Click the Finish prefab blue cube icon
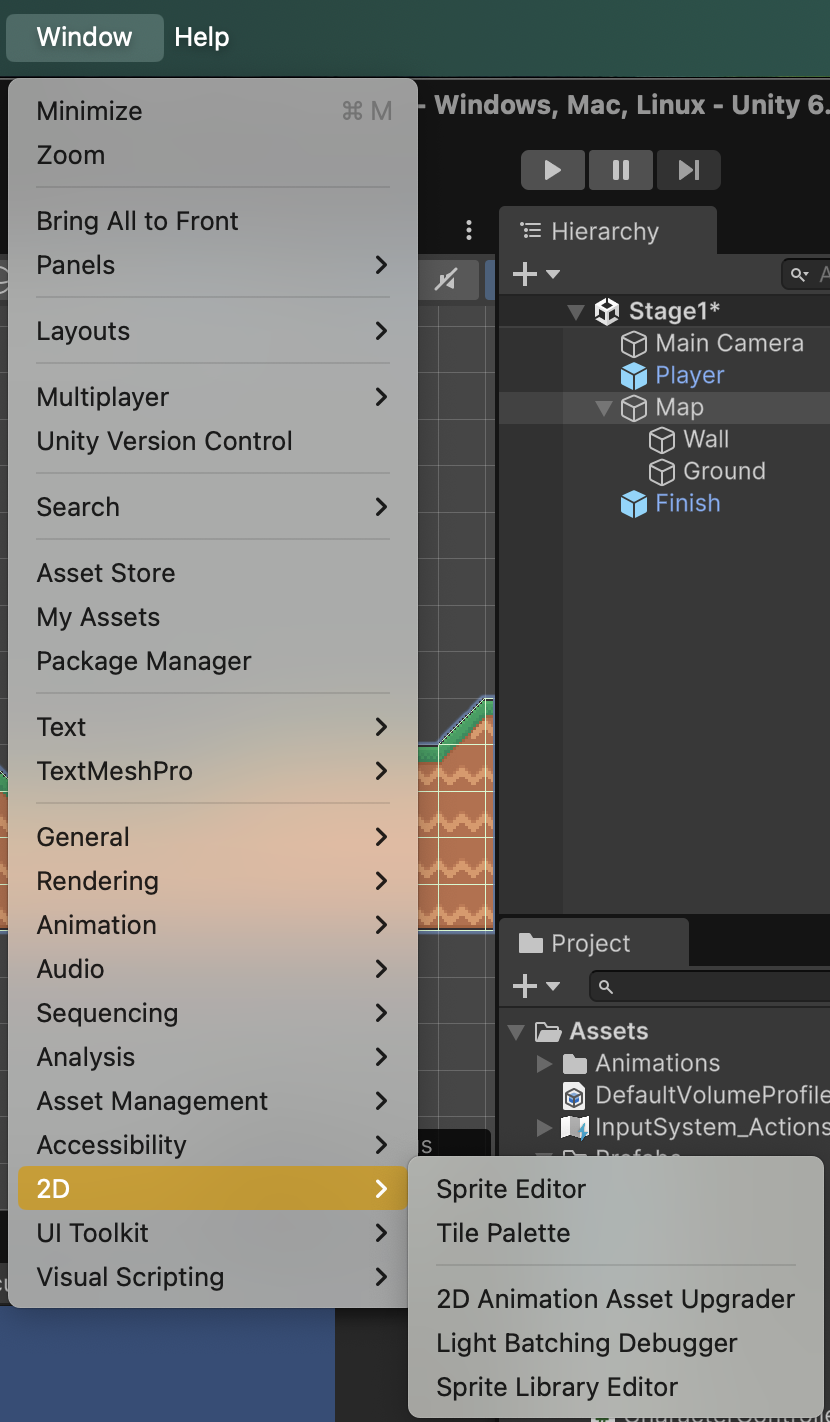This screenshot has height=1422, width=830. [633, 504]
